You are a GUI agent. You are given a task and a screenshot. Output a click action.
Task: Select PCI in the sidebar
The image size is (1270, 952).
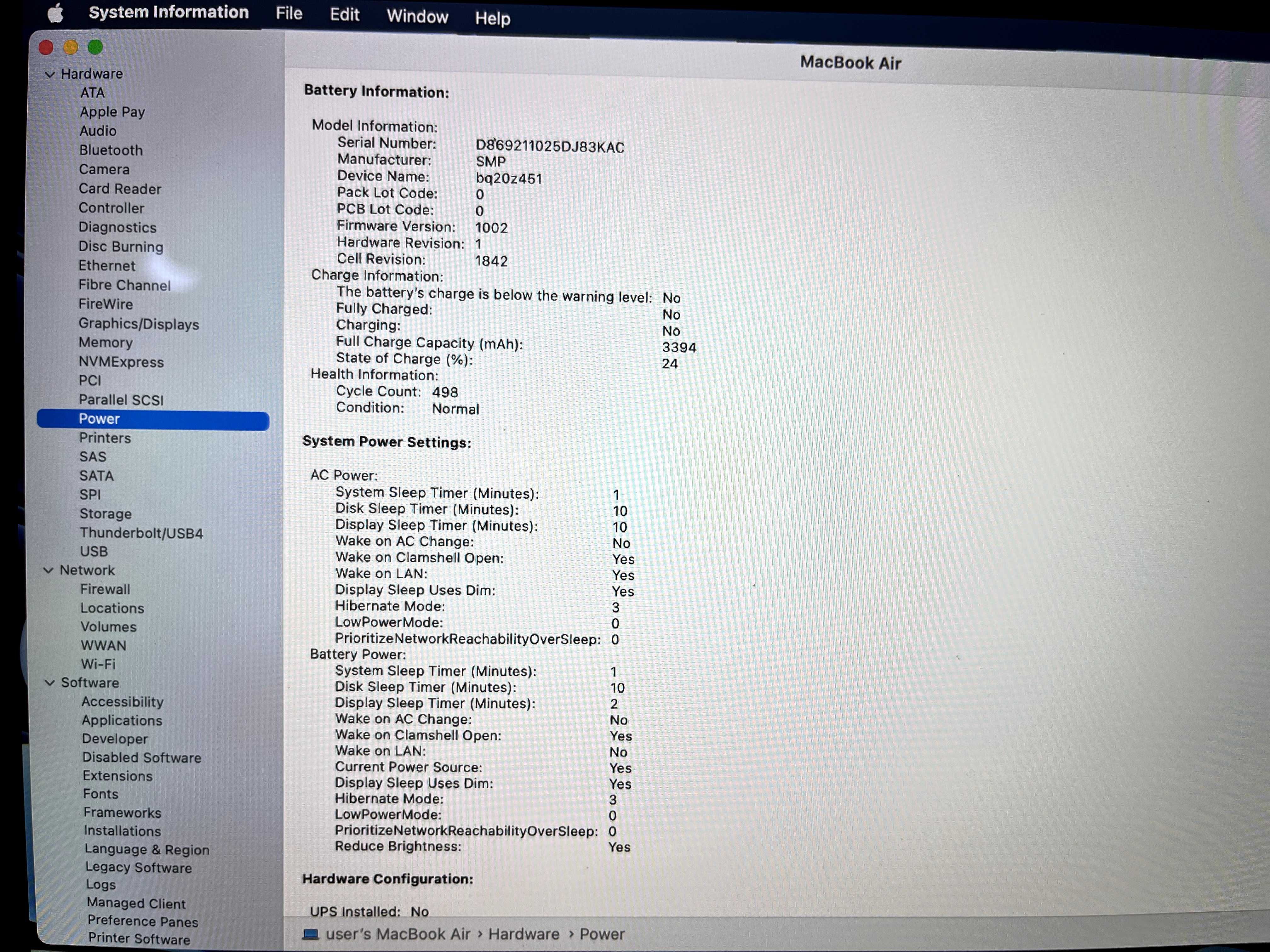coord(90,381)
